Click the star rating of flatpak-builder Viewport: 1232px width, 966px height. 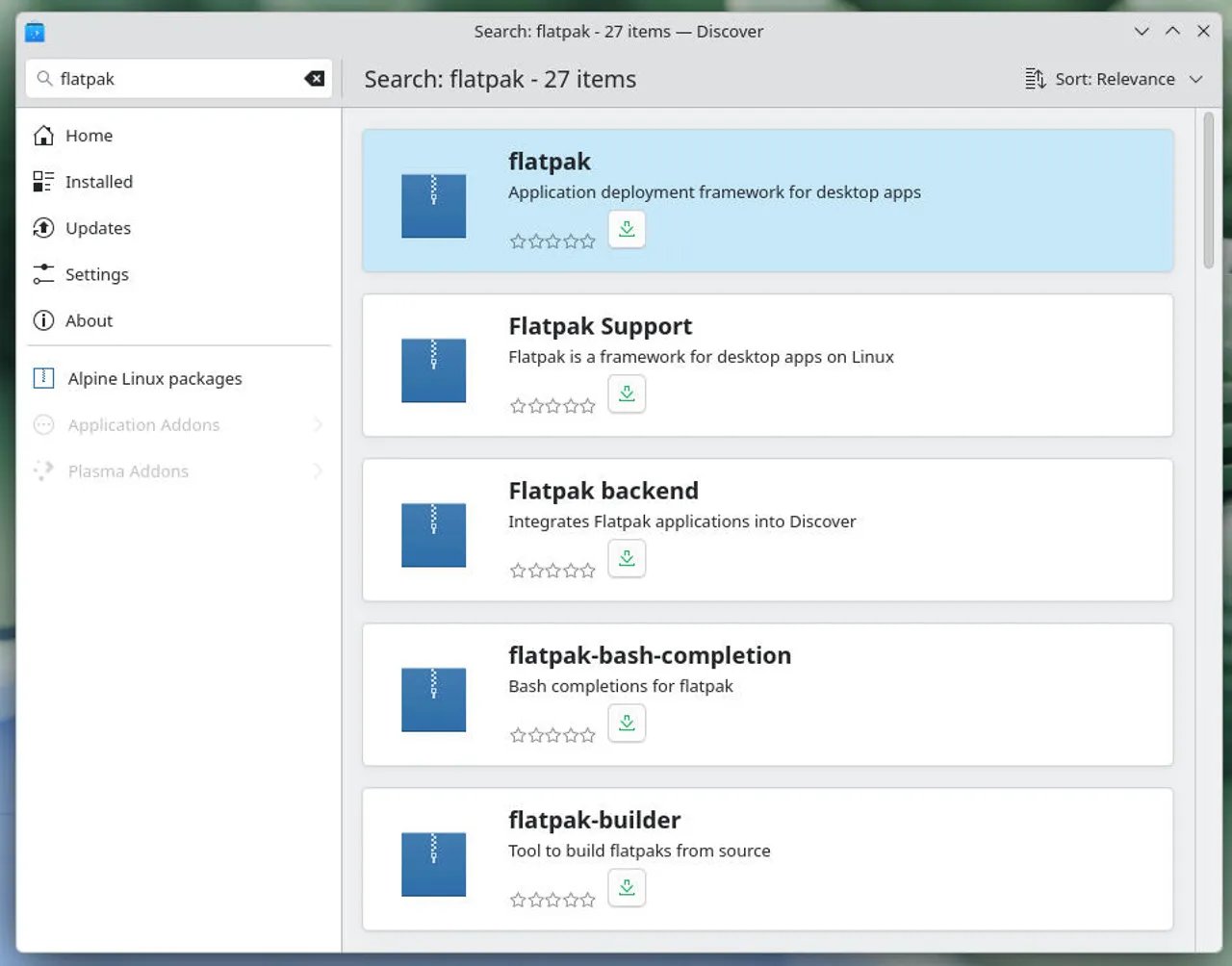pyautogui.click(x=552, y=900)
